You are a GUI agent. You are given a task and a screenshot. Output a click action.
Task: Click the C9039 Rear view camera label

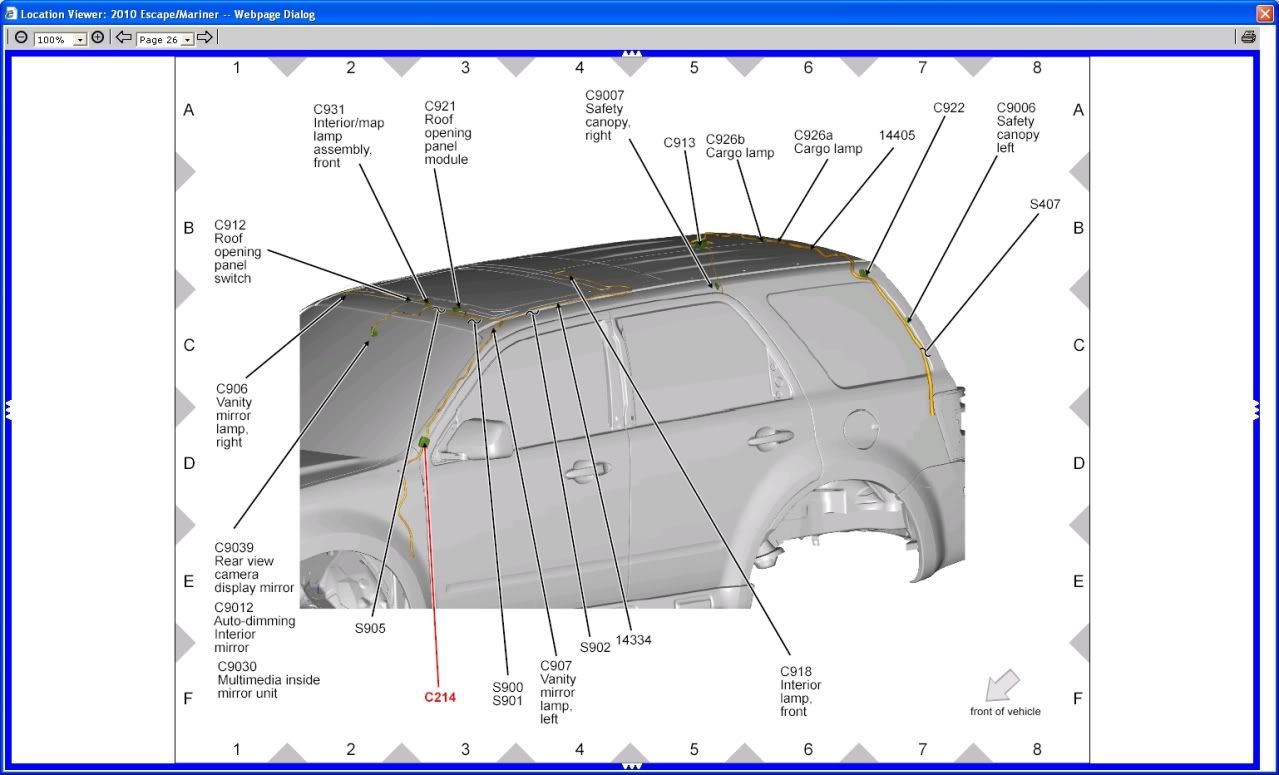click(254, 568)
